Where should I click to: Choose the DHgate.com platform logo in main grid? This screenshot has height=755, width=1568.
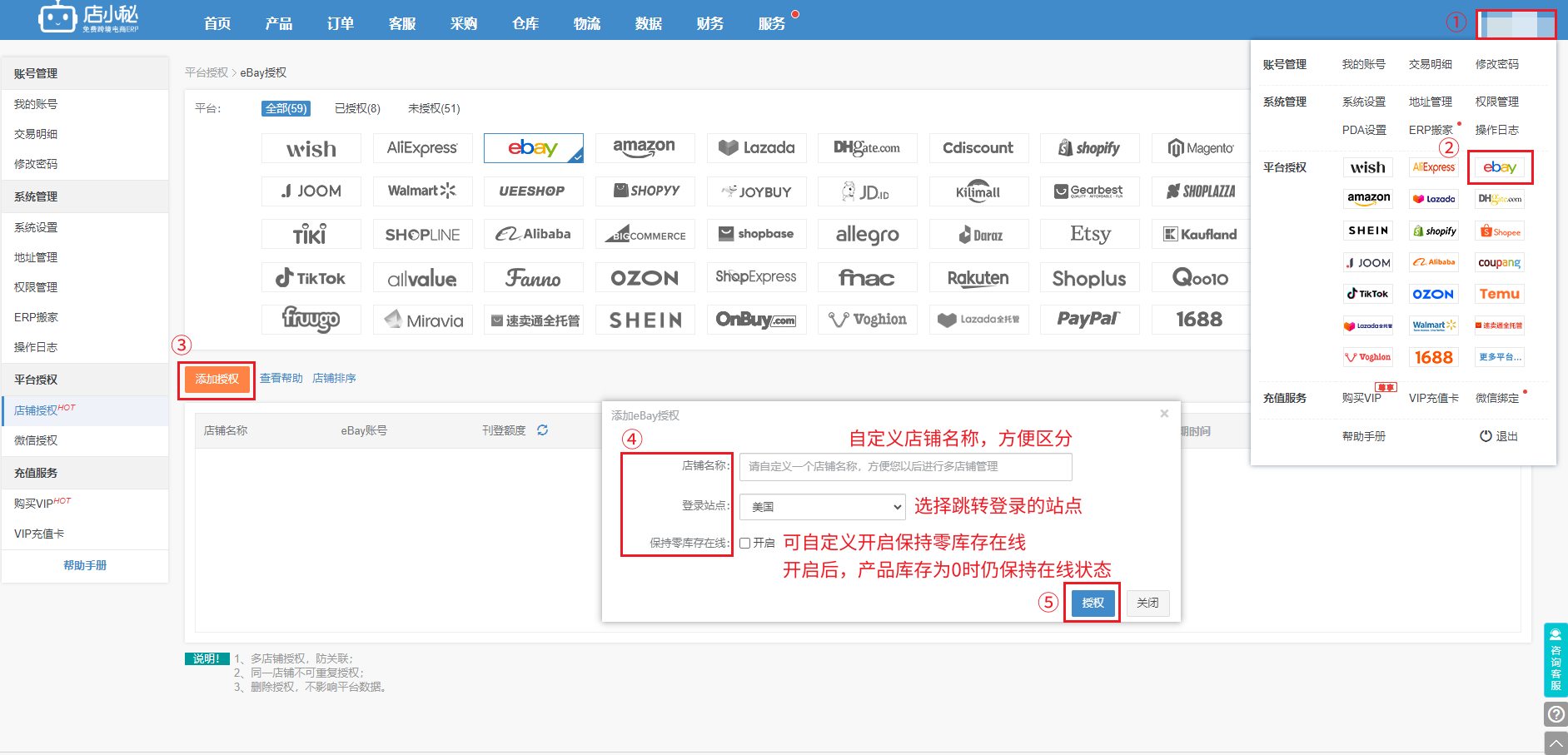(867, 148)
